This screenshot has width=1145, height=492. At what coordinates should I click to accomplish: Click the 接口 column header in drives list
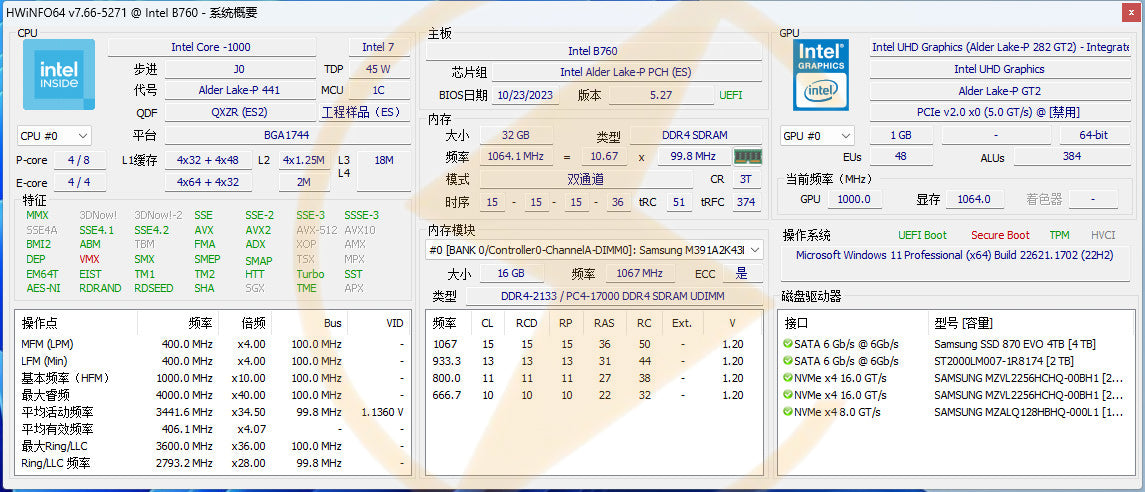click(x=796, y=323)
